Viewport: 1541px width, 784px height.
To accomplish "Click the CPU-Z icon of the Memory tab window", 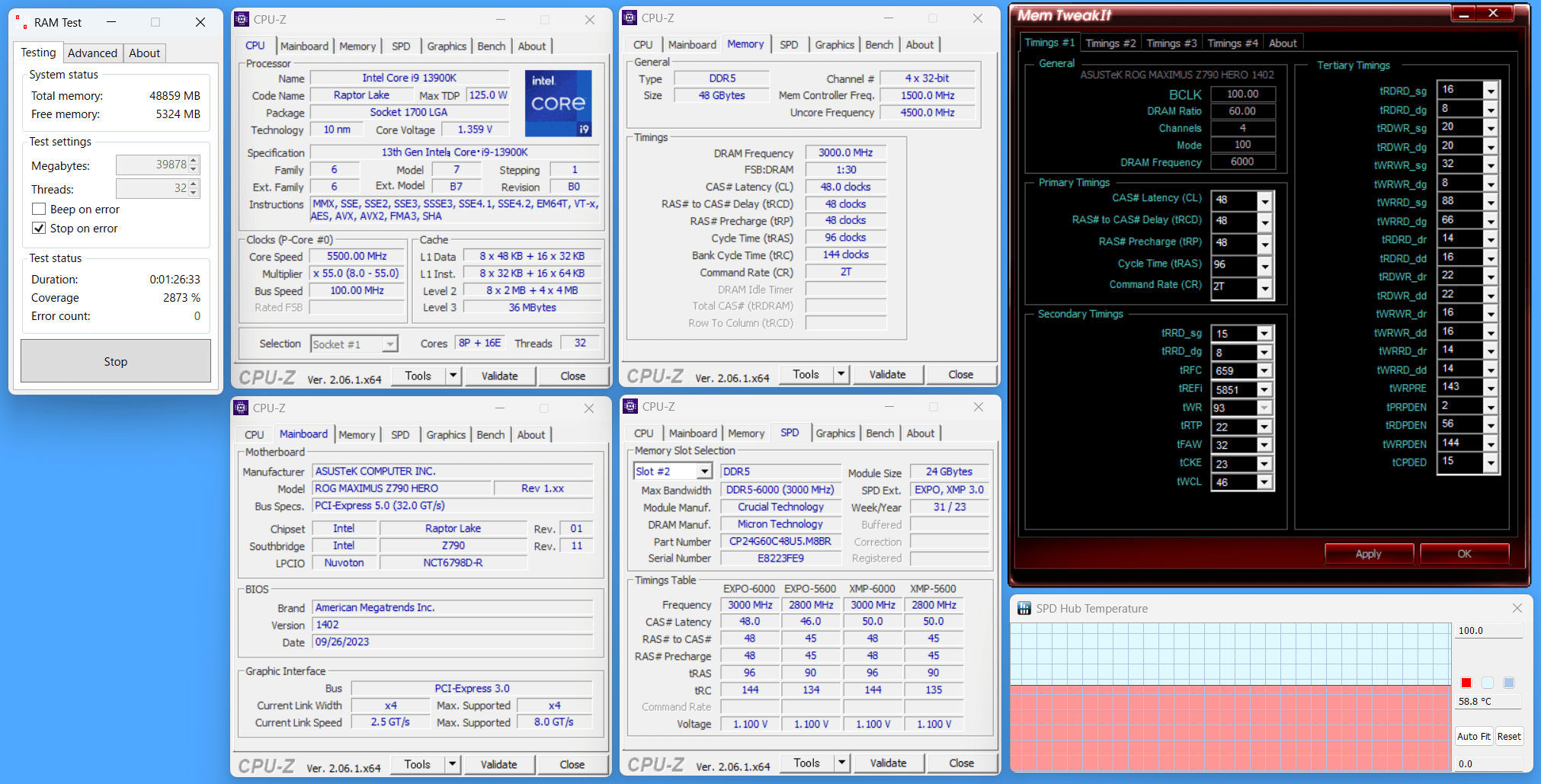I will 630,18.
